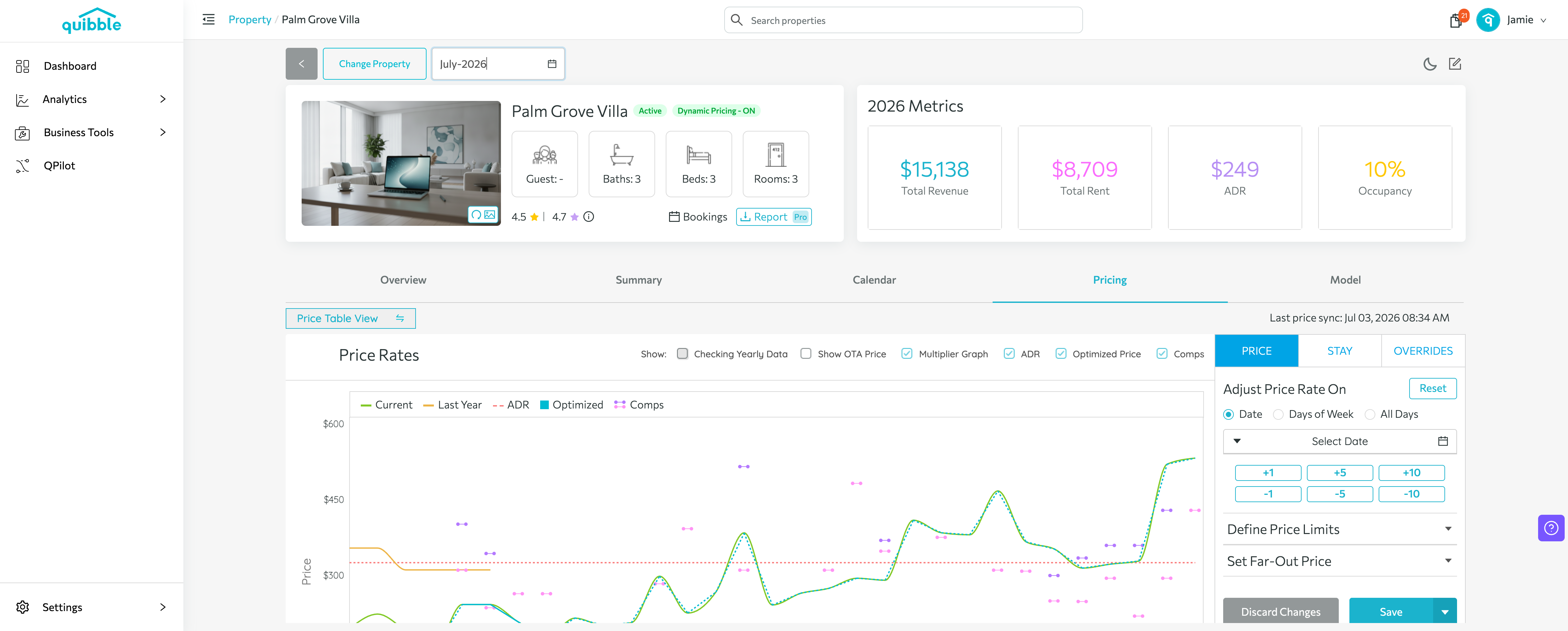1568x631 pixels.
Task: Select the Days of Week radio option
Action: tap(1278, 414)
